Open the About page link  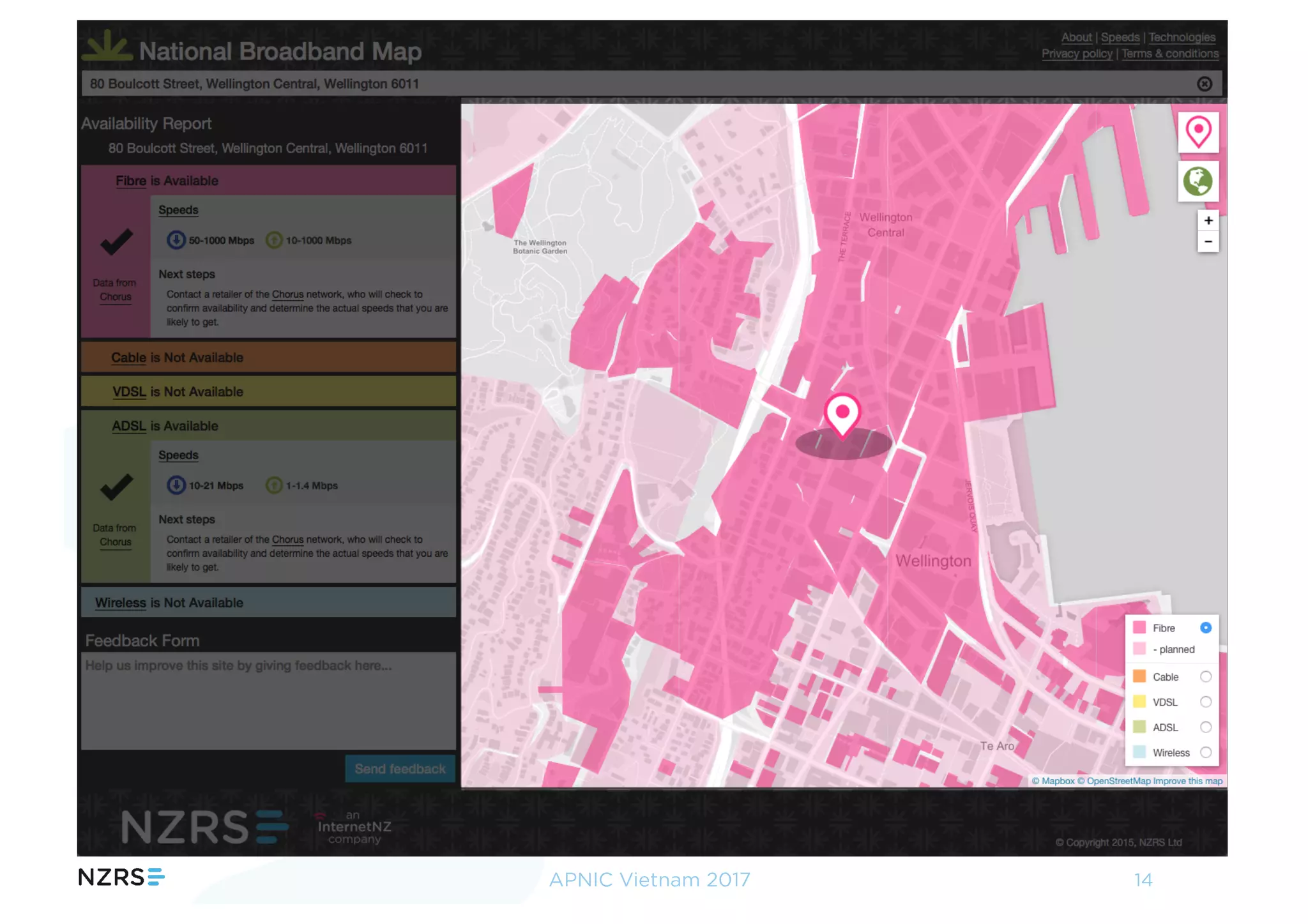[1076, 38]
